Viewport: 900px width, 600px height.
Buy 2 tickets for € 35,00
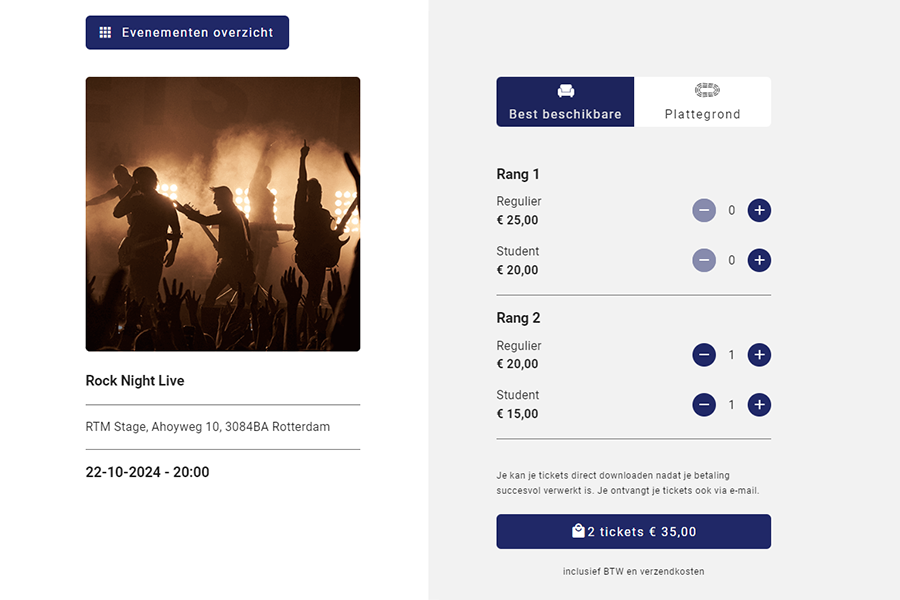[x=633, y=532]
